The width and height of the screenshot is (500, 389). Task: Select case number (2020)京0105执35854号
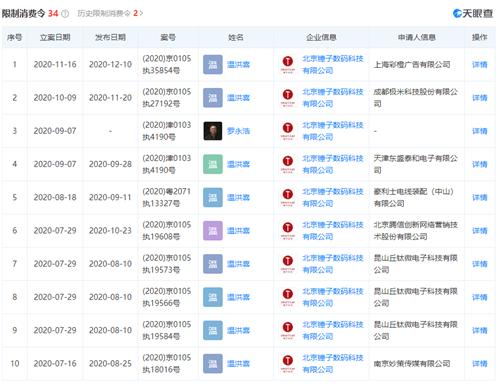pos(167,64)
